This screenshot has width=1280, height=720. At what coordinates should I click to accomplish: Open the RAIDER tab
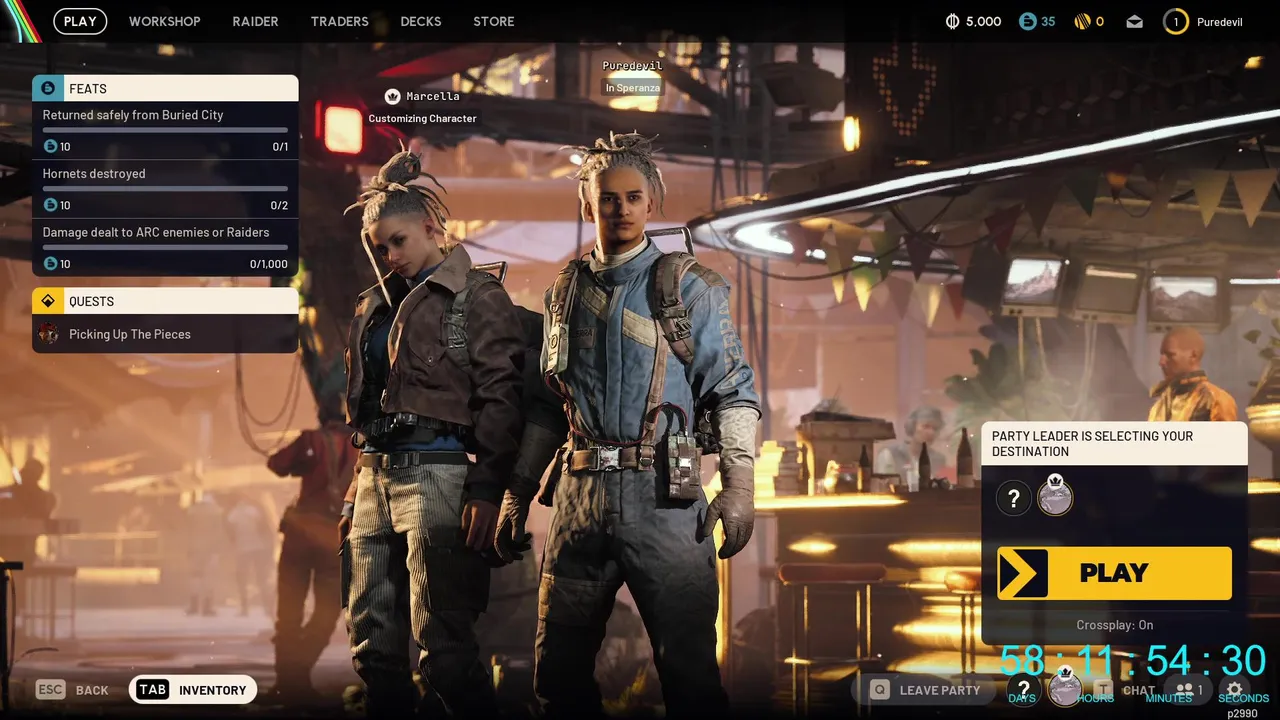(x=256, y=21)
